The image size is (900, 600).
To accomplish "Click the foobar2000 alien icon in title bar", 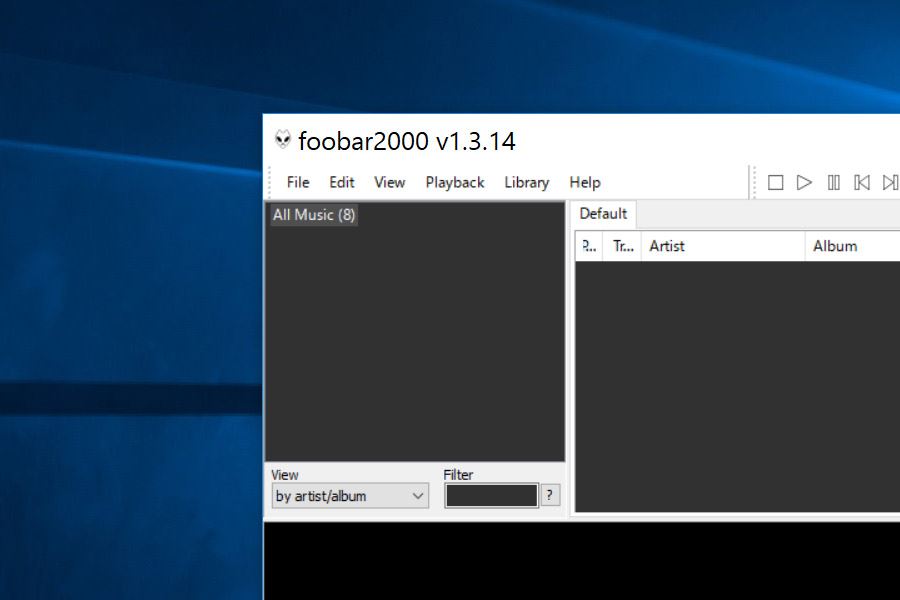I will click(x=283, y=141).
